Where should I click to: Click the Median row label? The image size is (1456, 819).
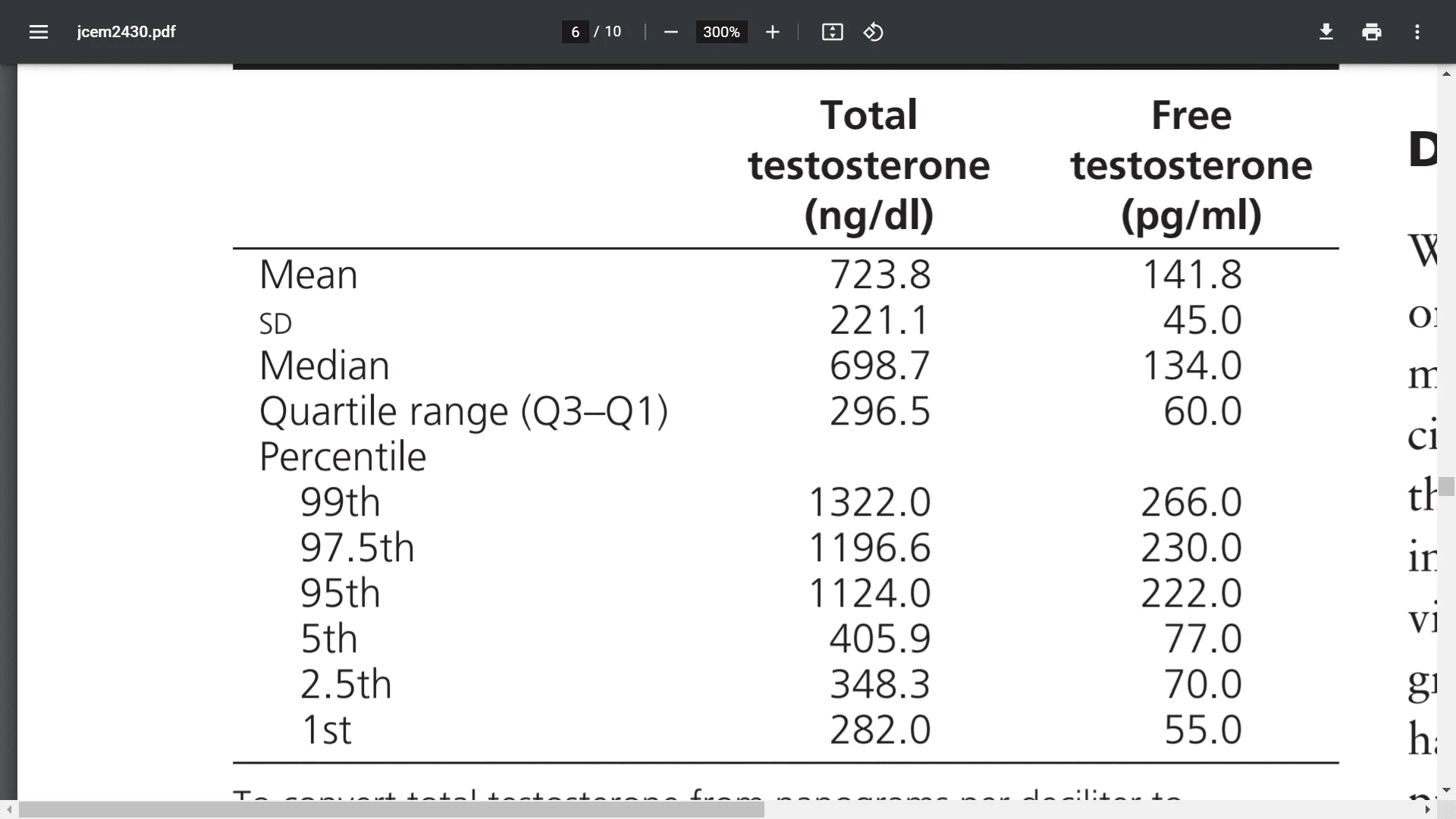(x=324, y=366)
